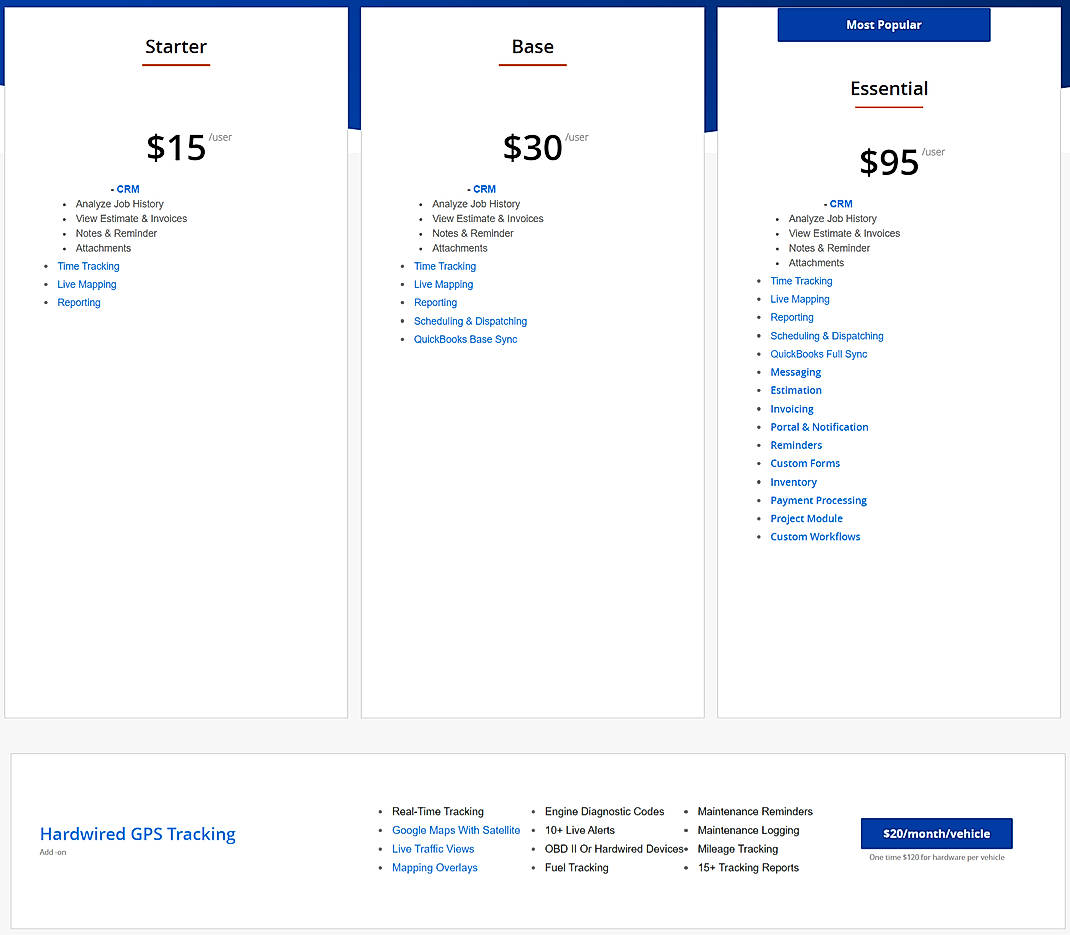Click the Maintenance Logging text
Image resolution: width=1070 pixels, height=935 pixels.
(748, 831)
